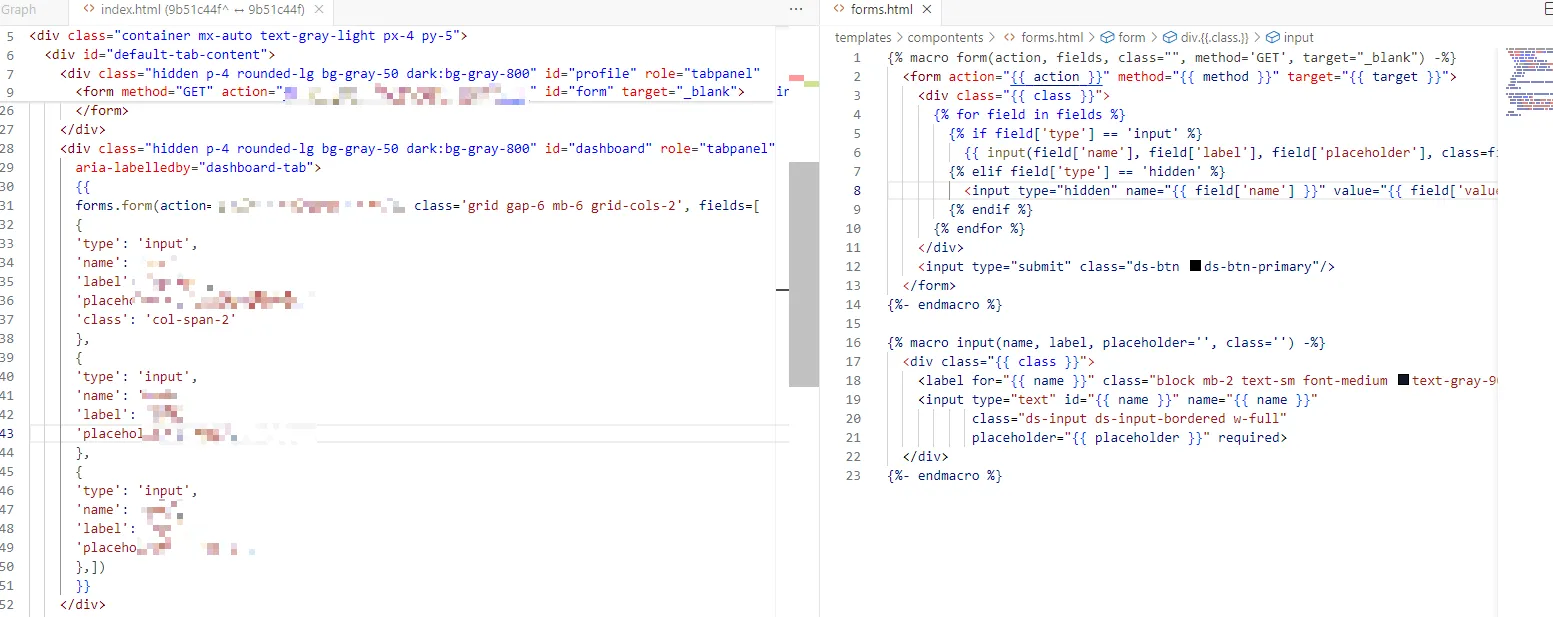Viewport: 1553px width, 617px height.
Task: Click the diff editor's vertical scrollbar thumb
Action: click(803, 273)
